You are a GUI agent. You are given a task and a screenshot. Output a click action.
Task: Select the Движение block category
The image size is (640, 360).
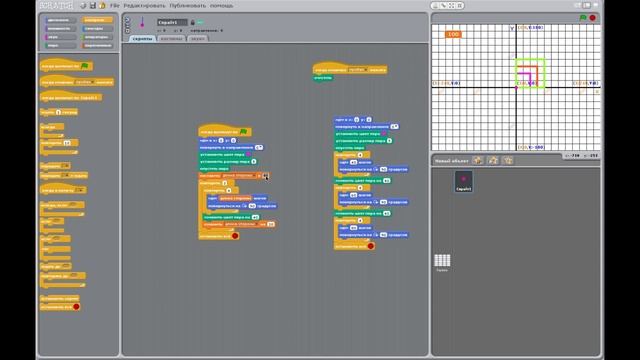60,20
